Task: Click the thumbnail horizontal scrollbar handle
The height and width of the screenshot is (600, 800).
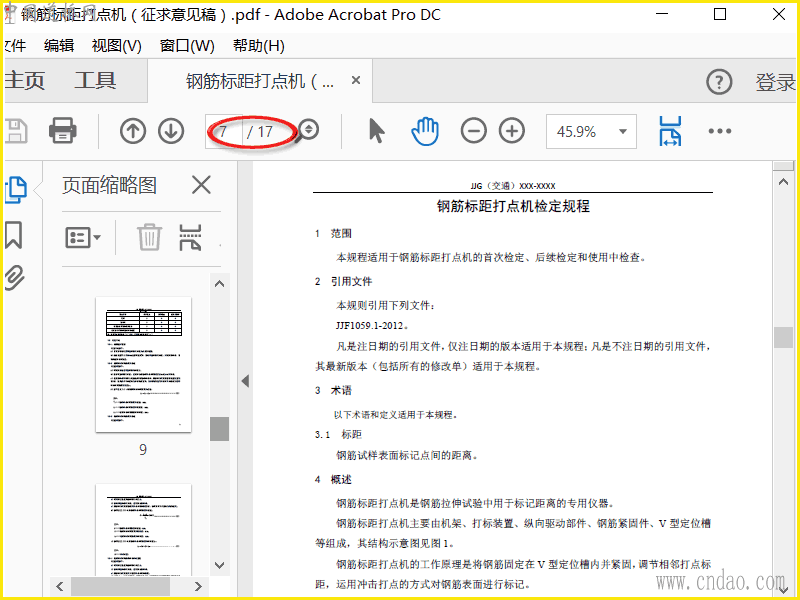Action: click(120, 586)
